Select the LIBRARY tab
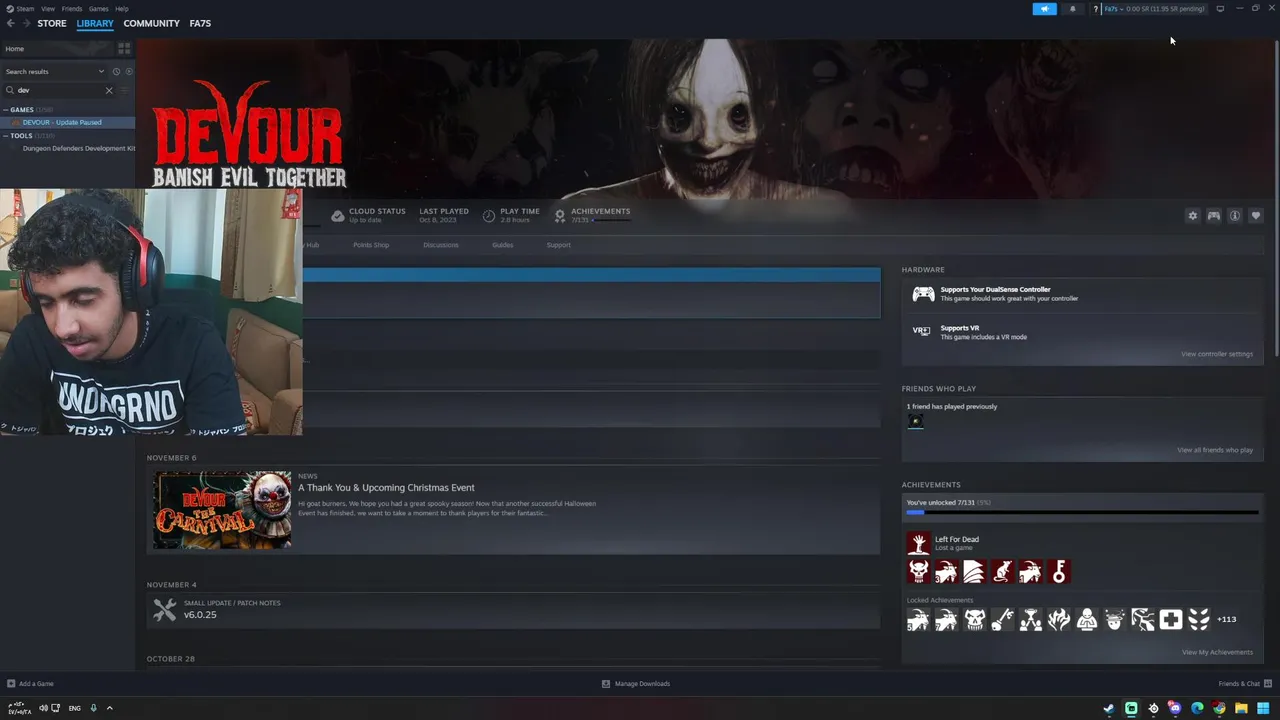The image size is (1280, 720). coord(95,23)
